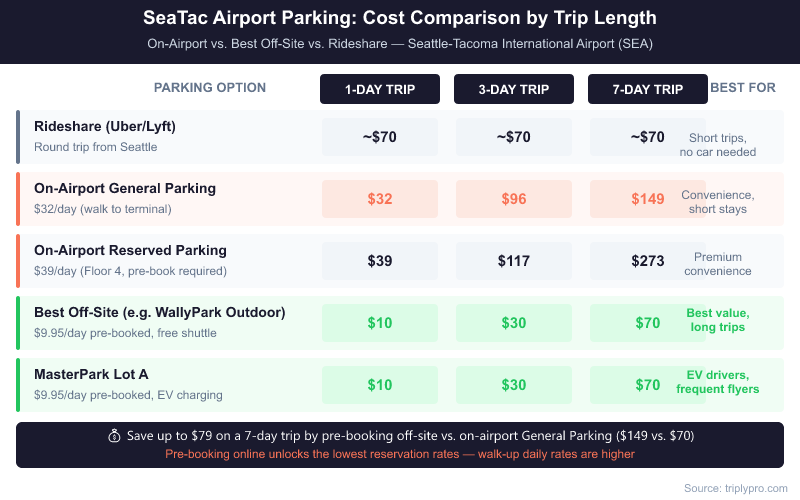Select the On-Airport Reserved Parking row title

(x=130, y=250)
